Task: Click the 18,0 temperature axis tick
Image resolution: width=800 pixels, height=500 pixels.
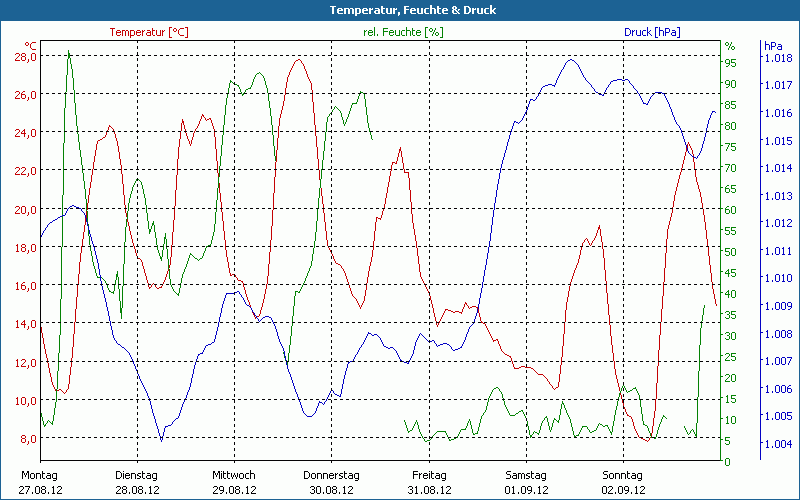Action: tap(24, 247)
